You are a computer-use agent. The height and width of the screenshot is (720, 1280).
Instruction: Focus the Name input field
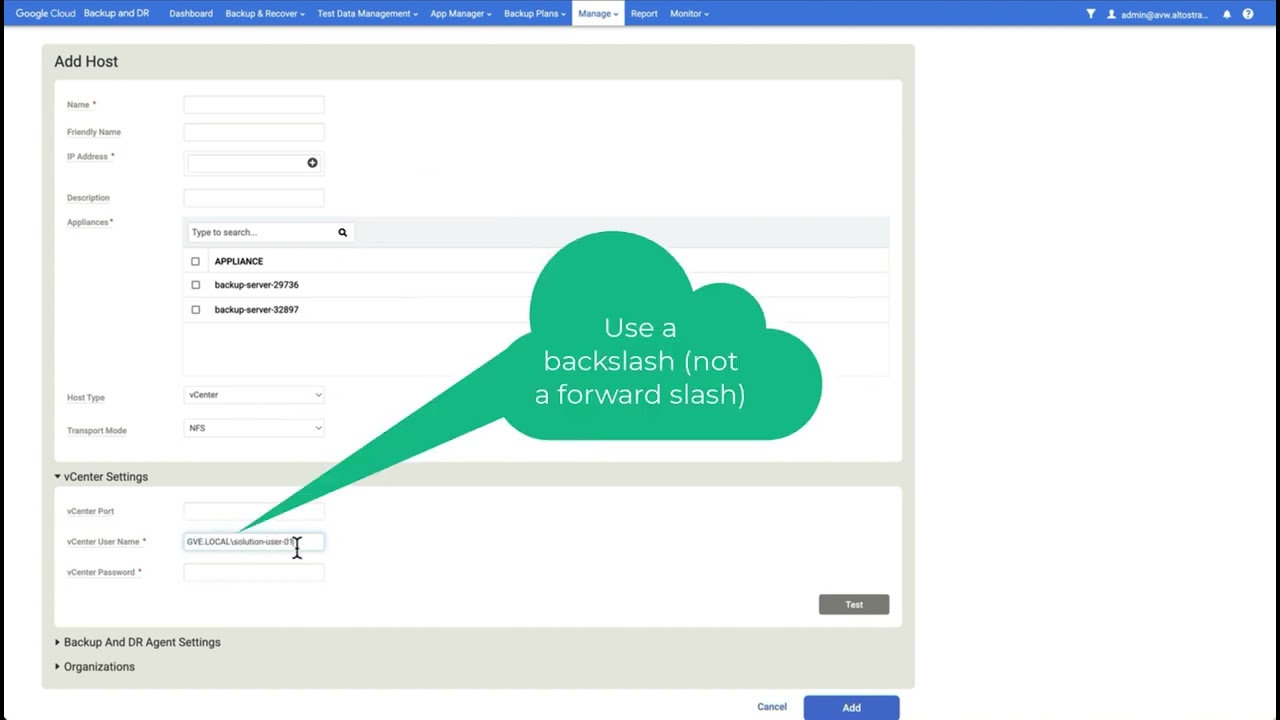[x=254, y=105]
